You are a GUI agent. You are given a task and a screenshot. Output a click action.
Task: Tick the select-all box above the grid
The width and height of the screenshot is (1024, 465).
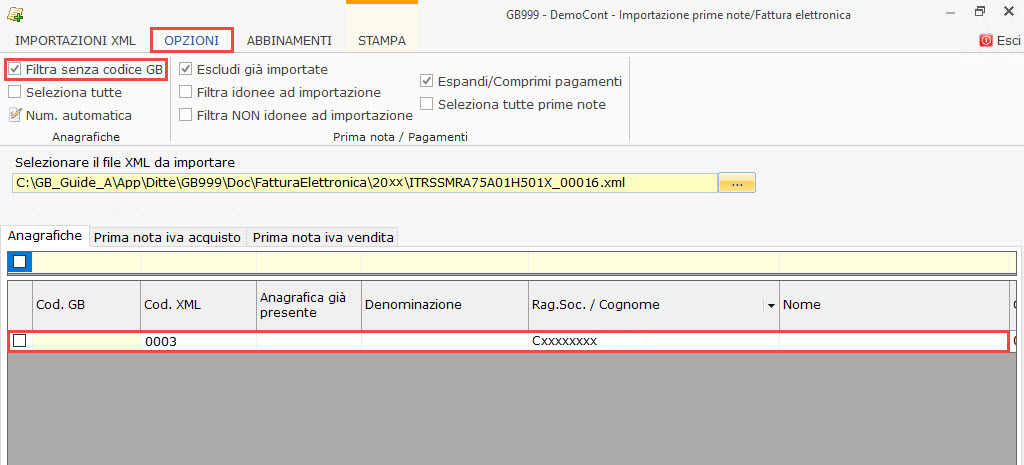20,262
